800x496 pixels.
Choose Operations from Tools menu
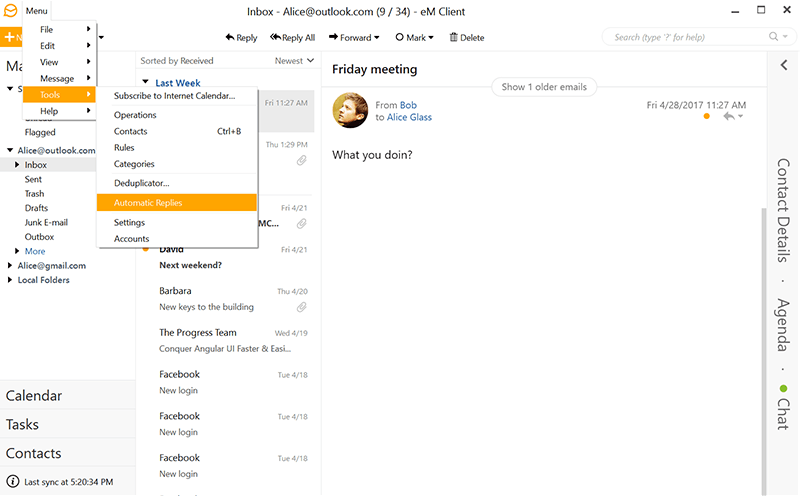click(x=177, y=115)
